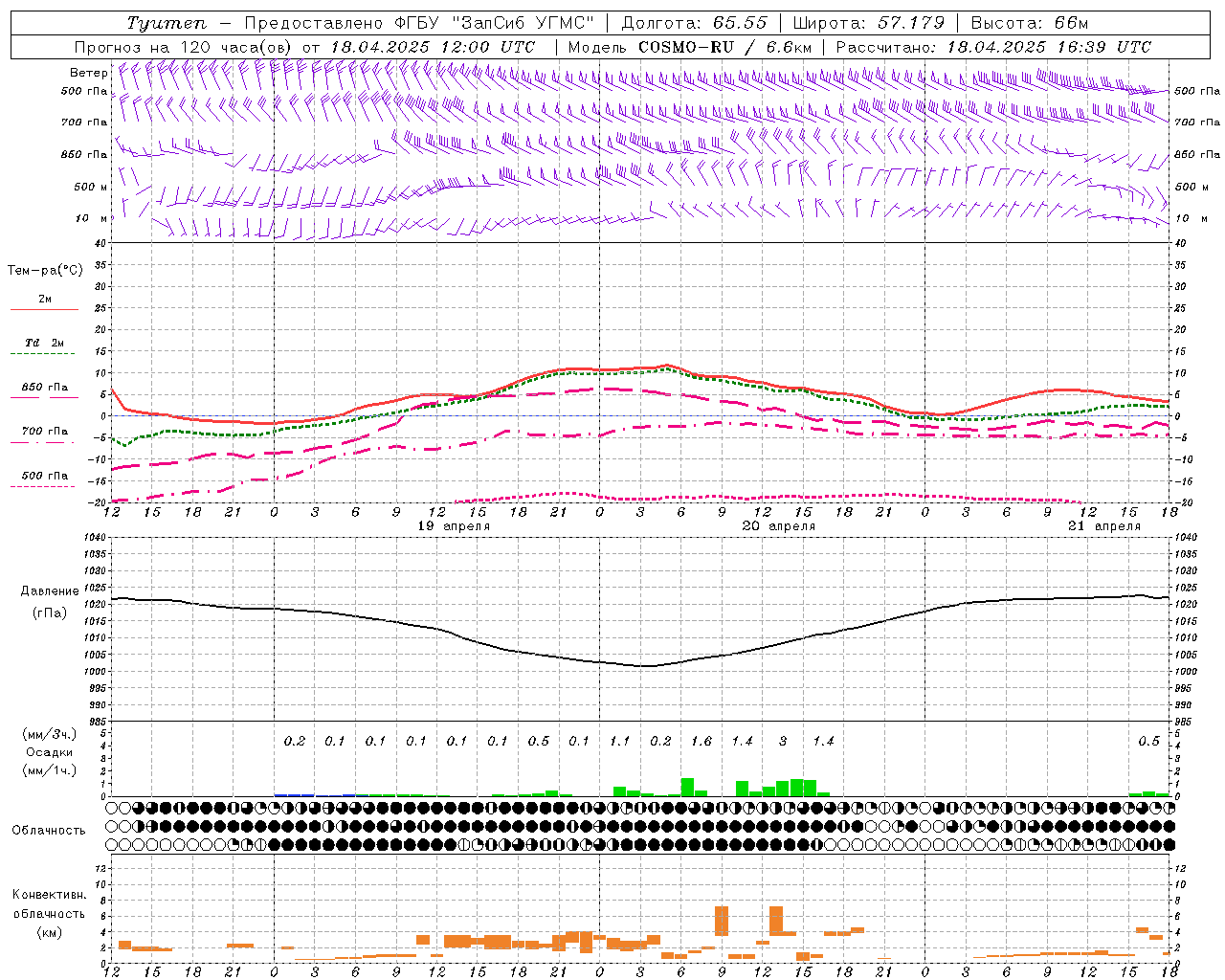Select the '10 м' label left of wind panel
Image resolution: width=1225 pixels, height=980 pixels.
click(x=91, y=218)
